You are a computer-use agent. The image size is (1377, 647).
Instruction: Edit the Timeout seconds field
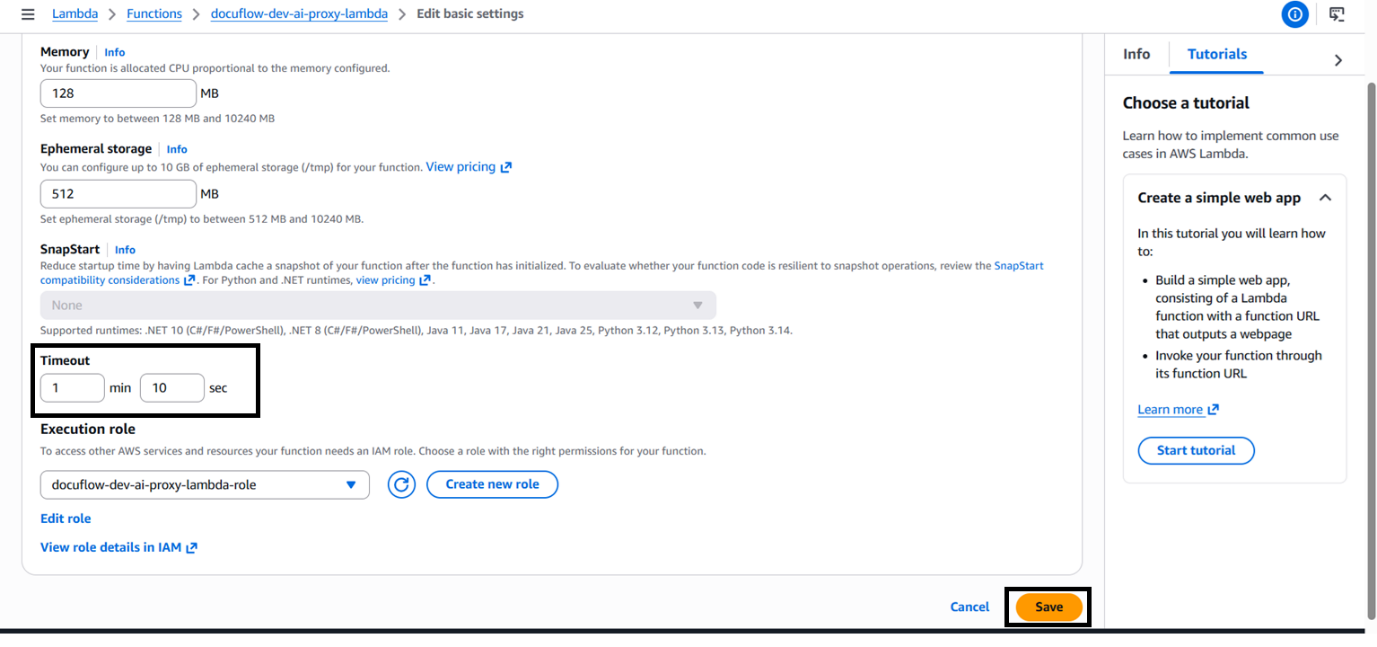pos(172,388)
